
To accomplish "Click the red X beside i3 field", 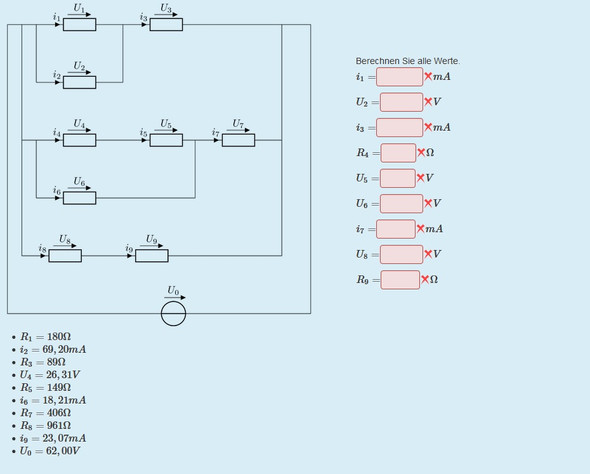I will 428,127.
